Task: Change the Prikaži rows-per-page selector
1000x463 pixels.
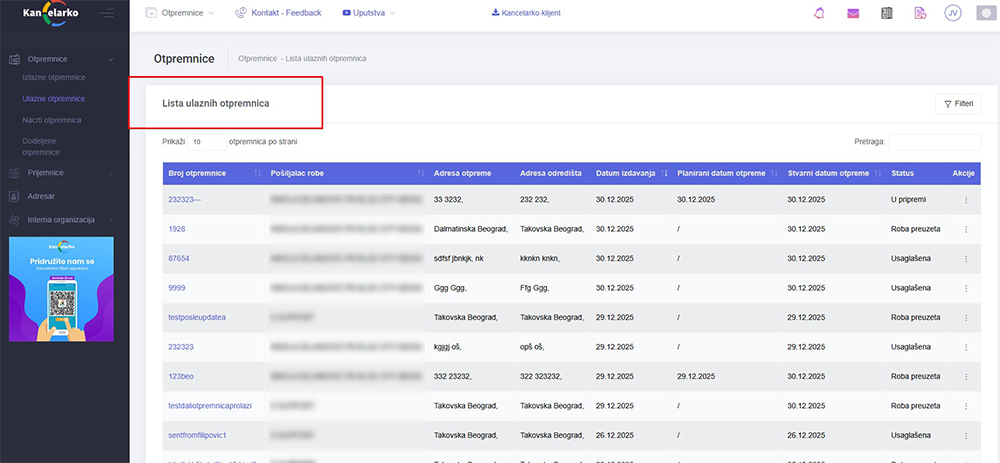Action: pos(205,142)
